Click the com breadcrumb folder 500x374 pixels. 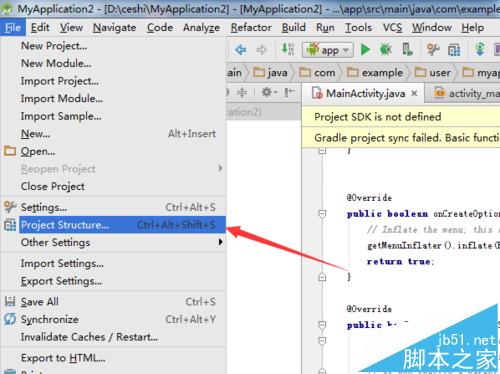pyautogui.click(x=317, y=73)
